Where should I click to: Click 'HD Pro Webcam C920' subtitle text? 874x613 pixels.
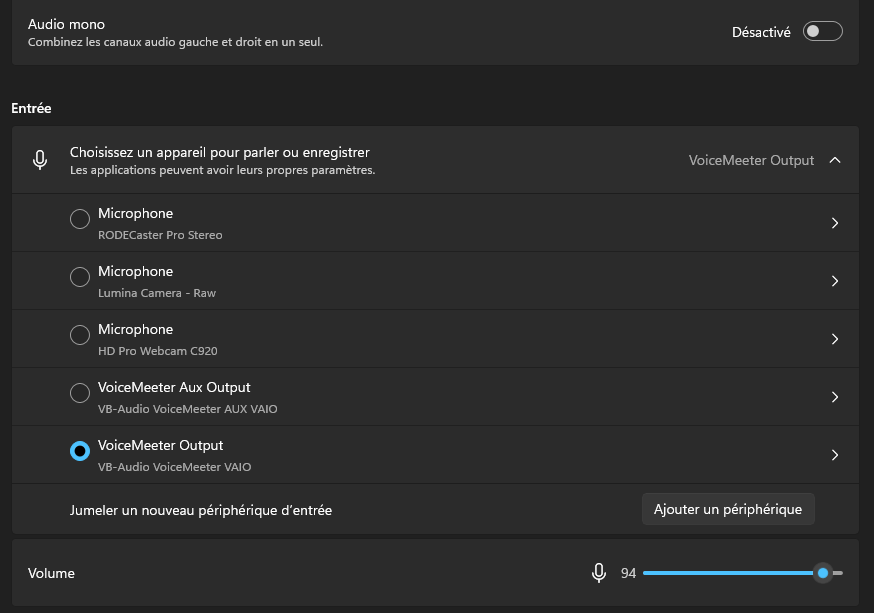158,351
